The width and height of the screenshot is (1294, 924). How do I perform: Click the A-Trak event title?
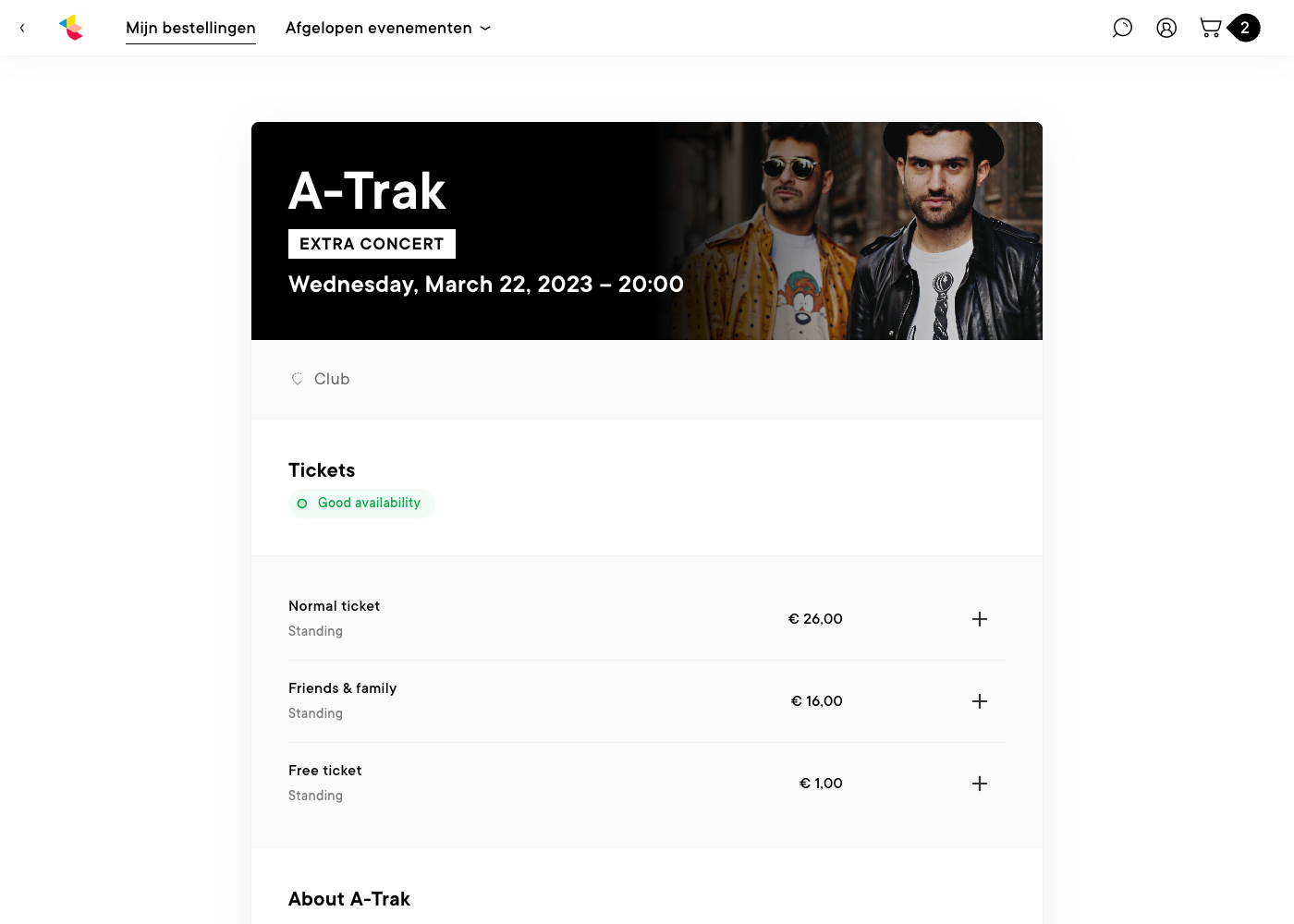[x=367, y=191]
